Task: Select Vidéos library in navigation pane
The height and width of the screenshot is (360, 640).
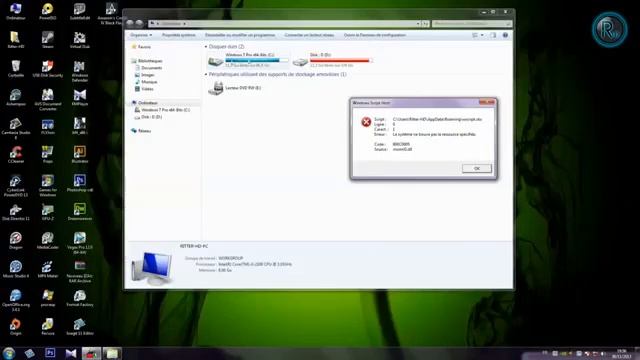Action: (x=144, y=89)
